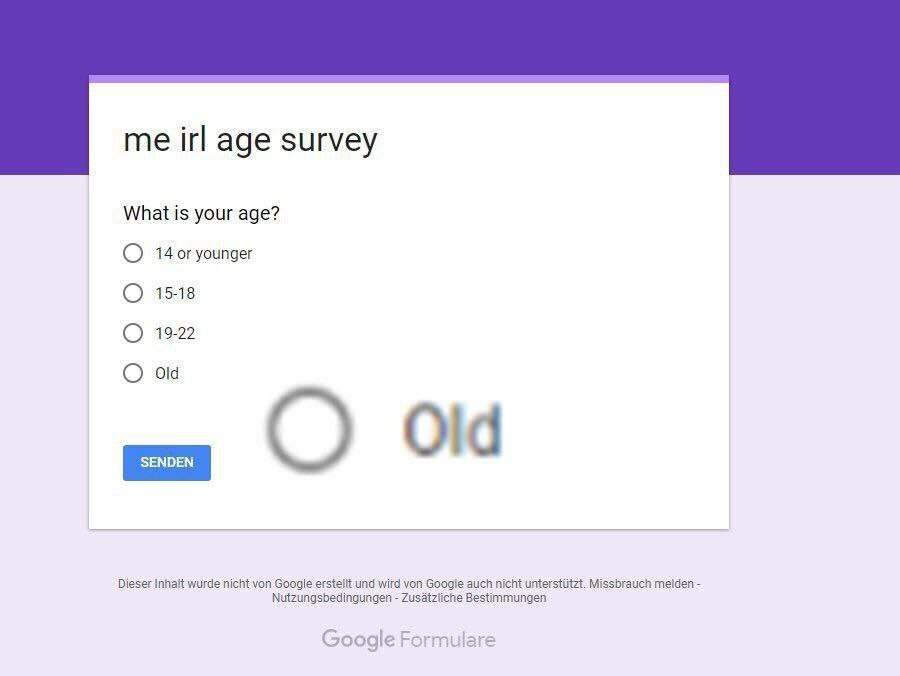This screenshot has width=900, height=676.
Task: Click the '19-22' option label text
Action: [175, 333]
